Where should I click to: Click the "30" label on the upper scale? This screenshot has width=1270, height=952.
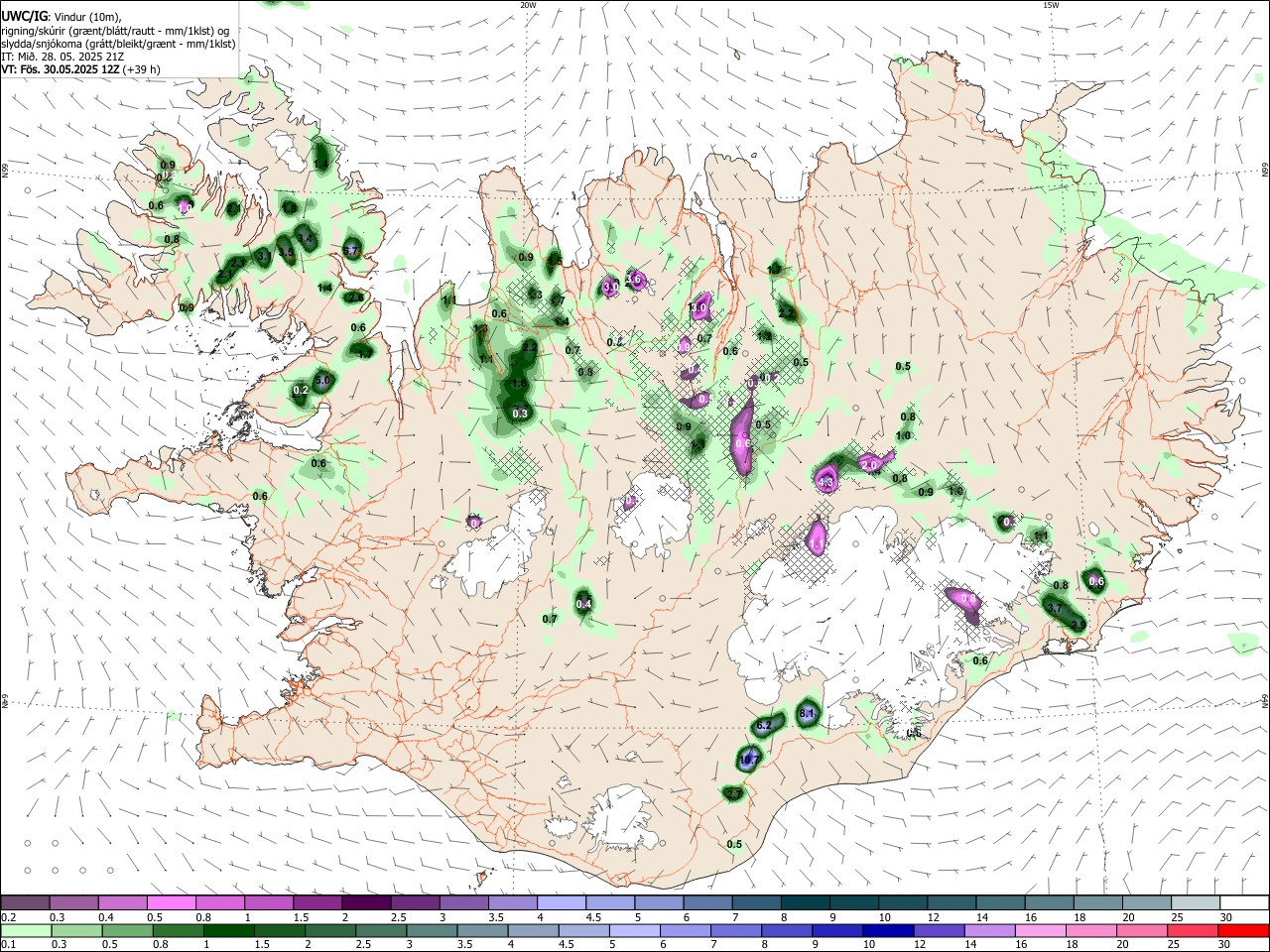(1225, 917)
